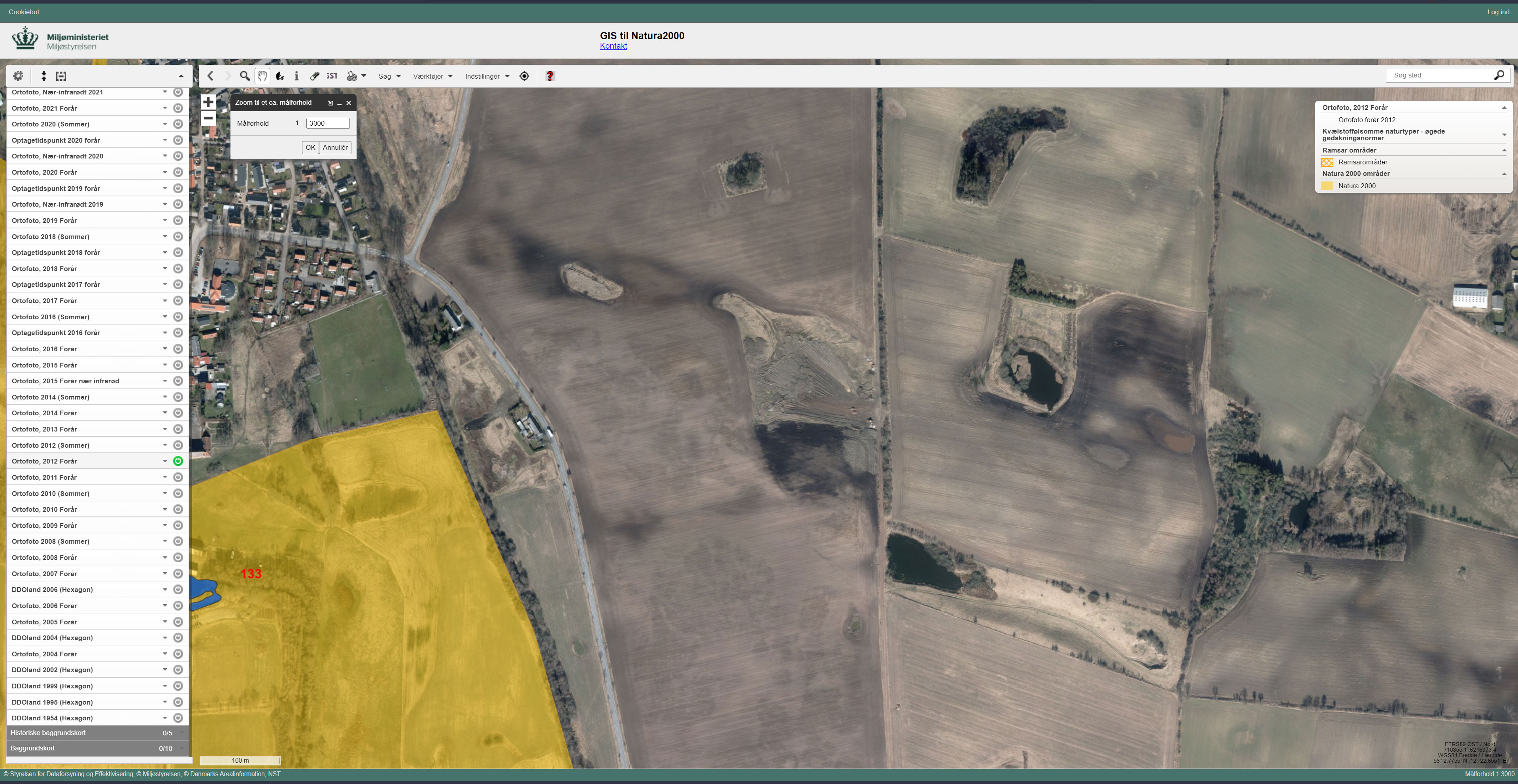Expand the Historiske baggrundskort group
Image resolution: width=1518 pixels, height=784 pixels.
(97, 733)
